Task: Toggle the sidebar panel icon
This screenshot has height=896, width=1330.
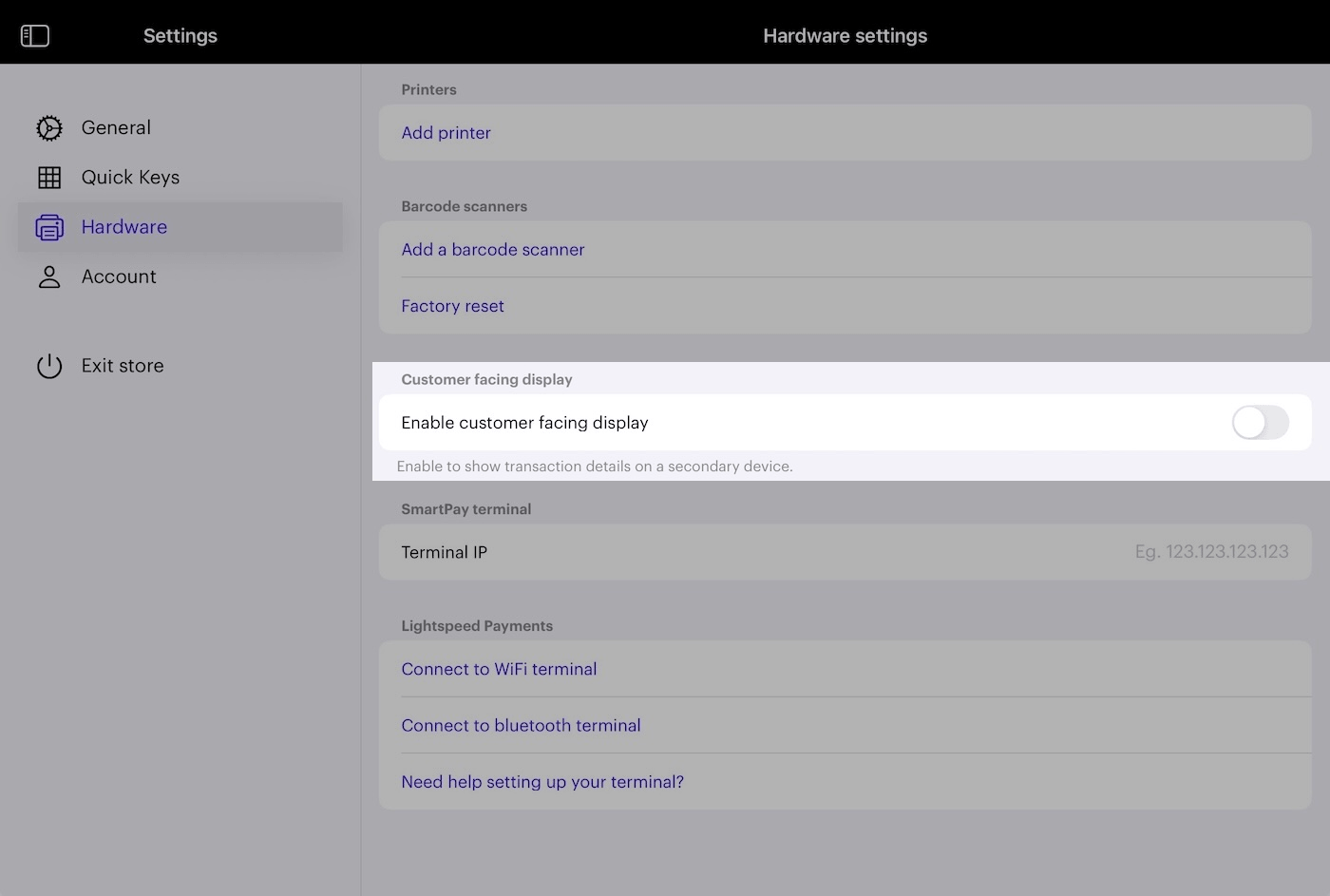Action: (x=35, y=36)
